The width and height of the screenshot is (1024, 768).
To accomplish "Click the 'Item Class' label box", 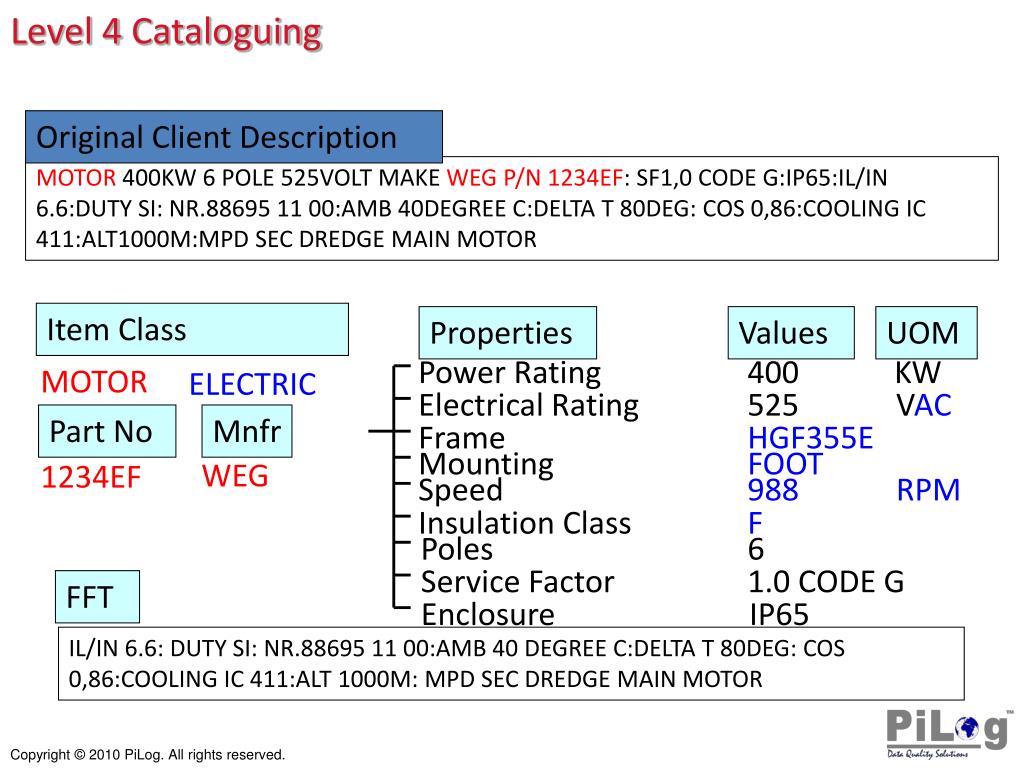I will (192, 330).
